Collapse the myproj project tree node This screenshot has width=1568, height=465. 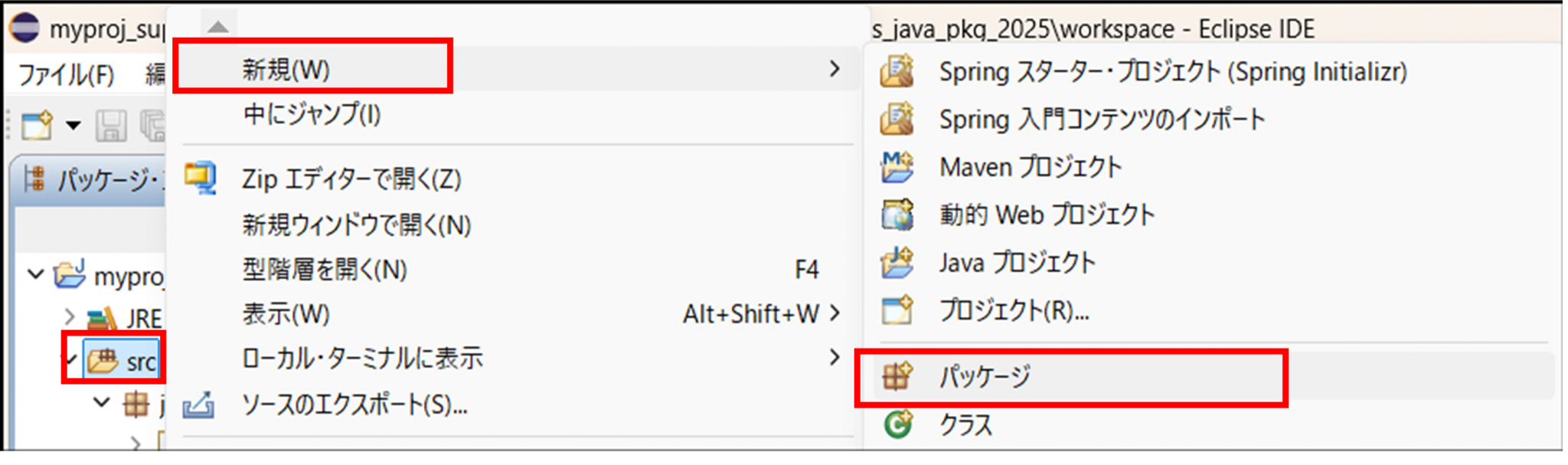[35, 273]
